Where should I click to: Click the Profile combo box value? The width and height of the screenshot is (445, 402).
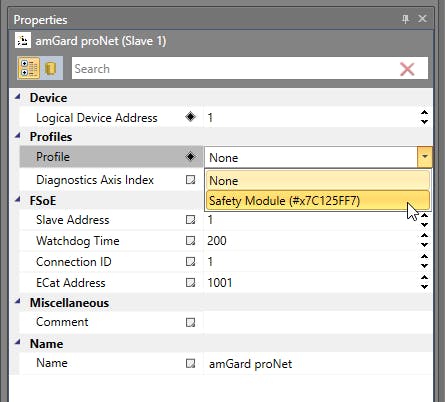click(x=311, y=157)
